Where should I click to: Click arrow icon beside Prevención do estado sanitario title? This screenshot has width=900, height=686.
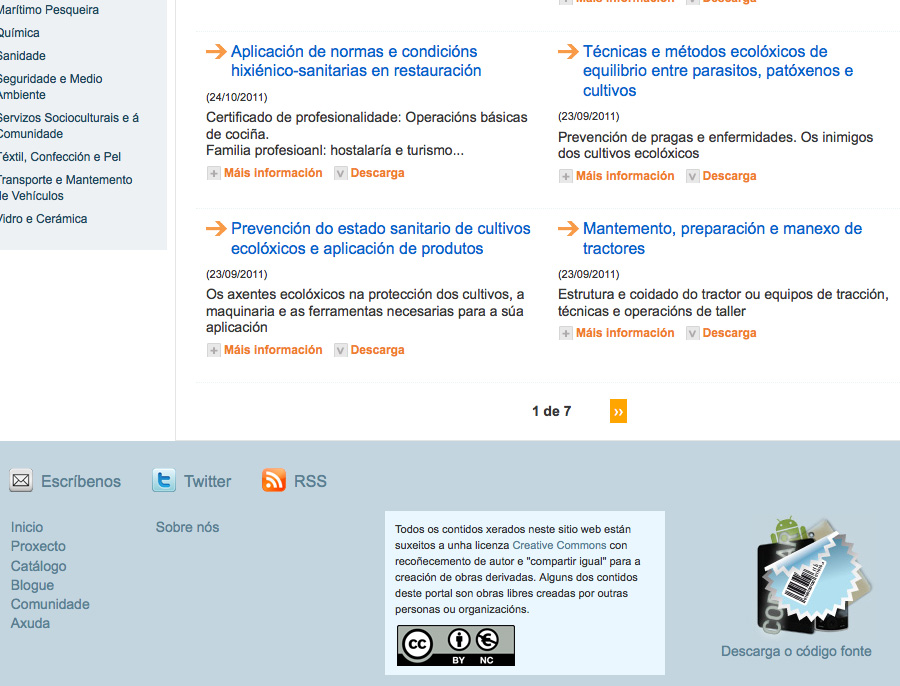point(216,228)
